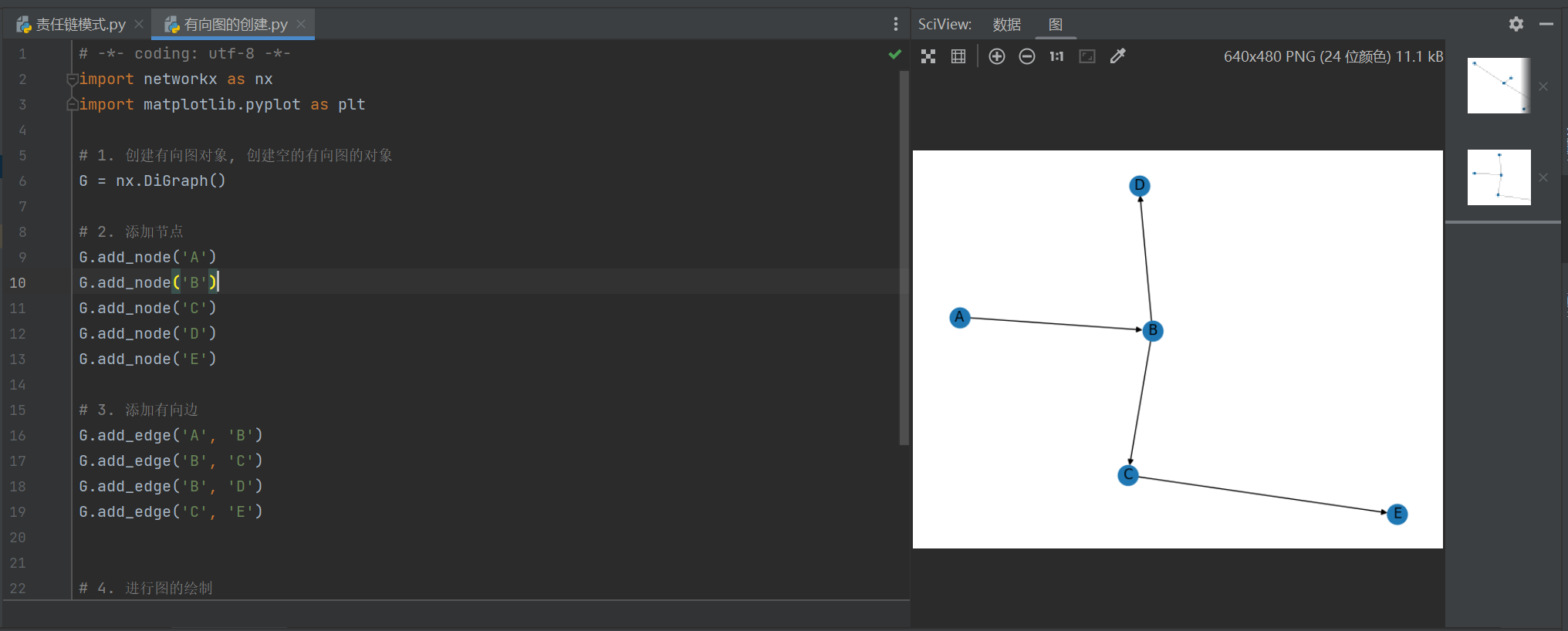Place cursor on G.add_node('A') line
The width and height of the screenshot is (1568, 631).
pos(147,258)
